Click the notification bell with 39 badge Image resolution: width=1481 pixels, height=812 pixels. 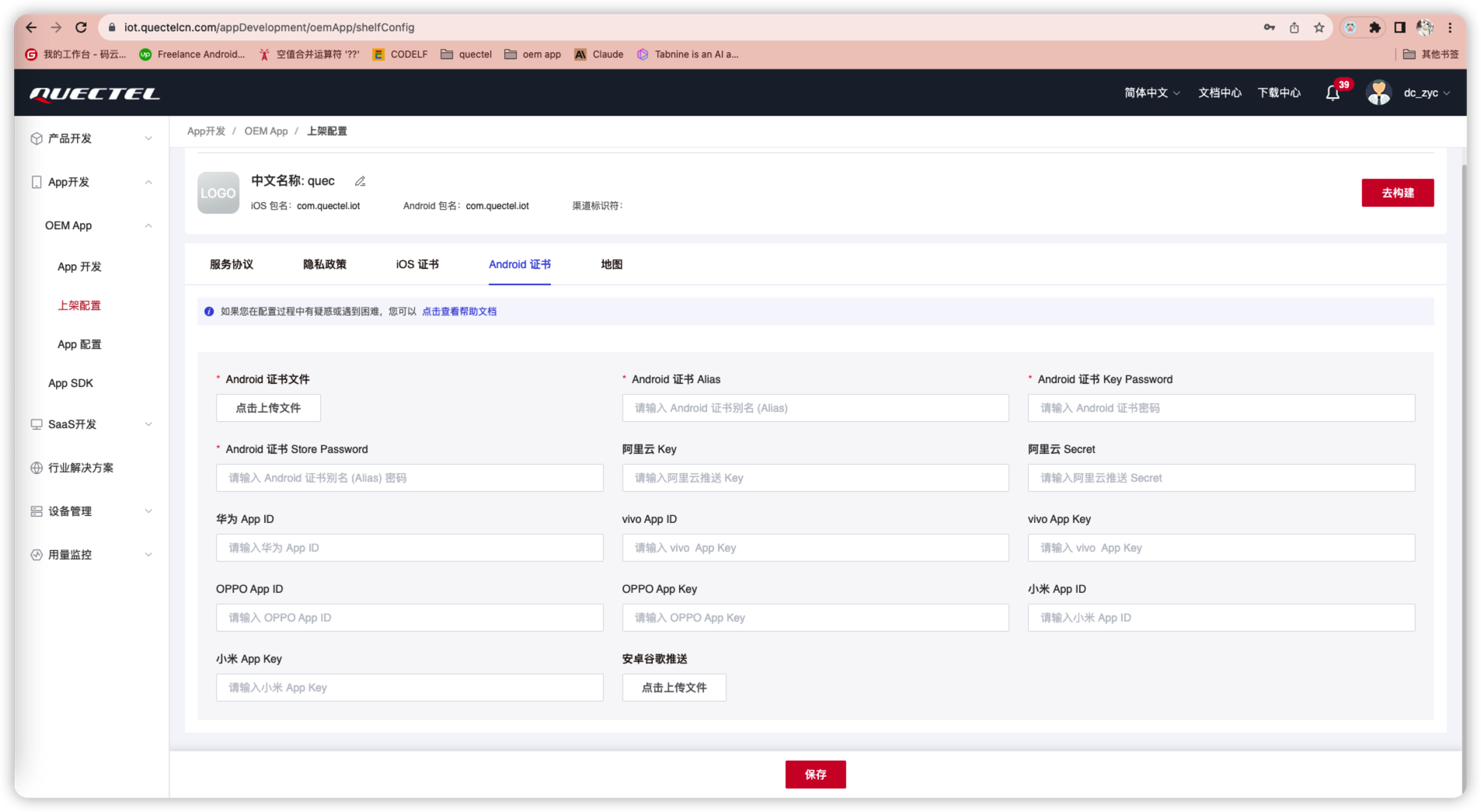click(x=1333, y=93)
